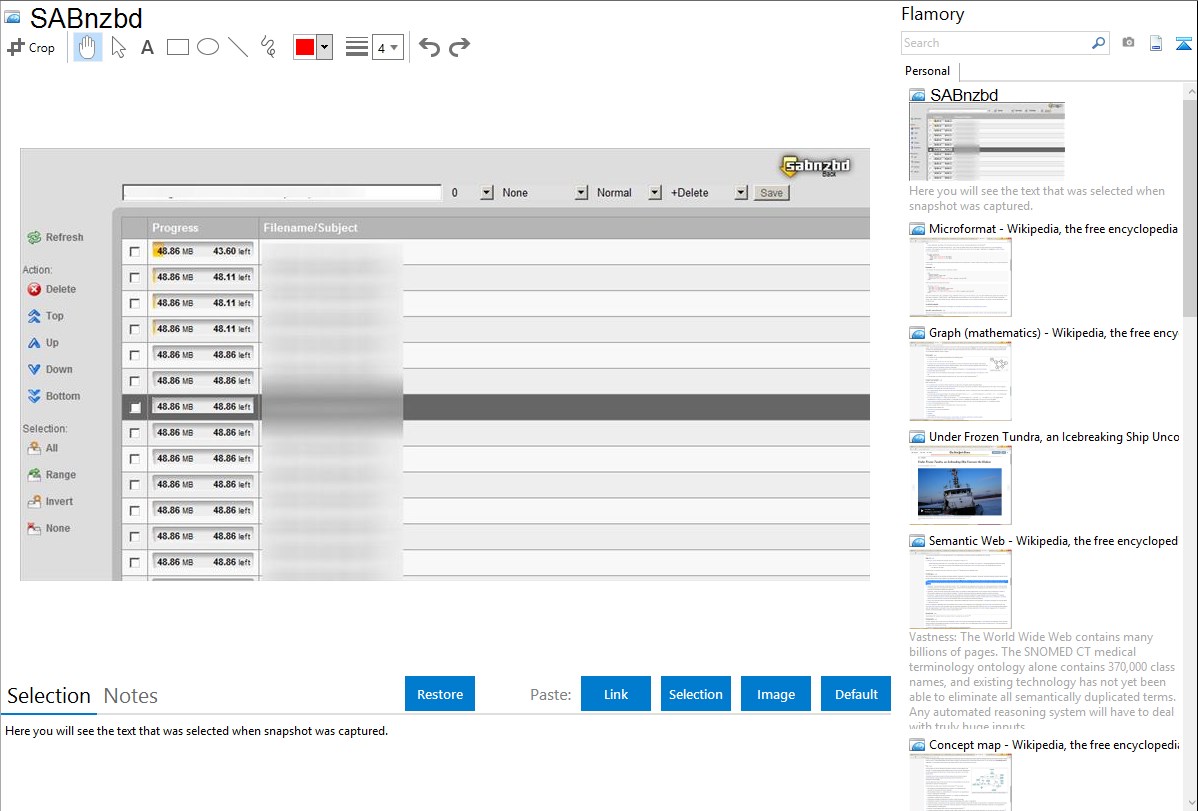Select the straight line tool
The image size is (1198, 811).
coord(237,47)
